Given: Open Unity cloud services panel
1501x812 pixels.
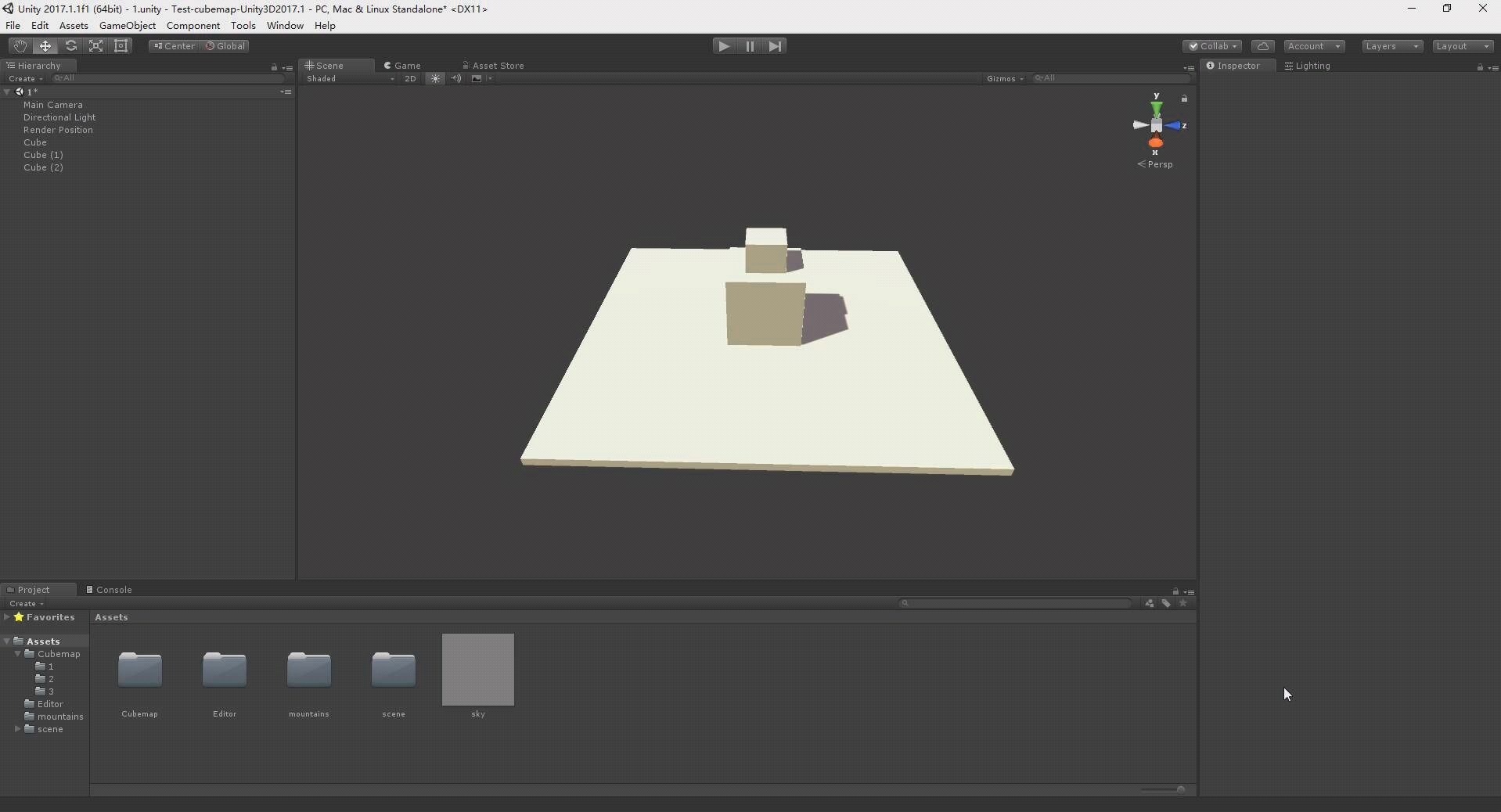Looking at the screenshot, I should [1263, 45].
